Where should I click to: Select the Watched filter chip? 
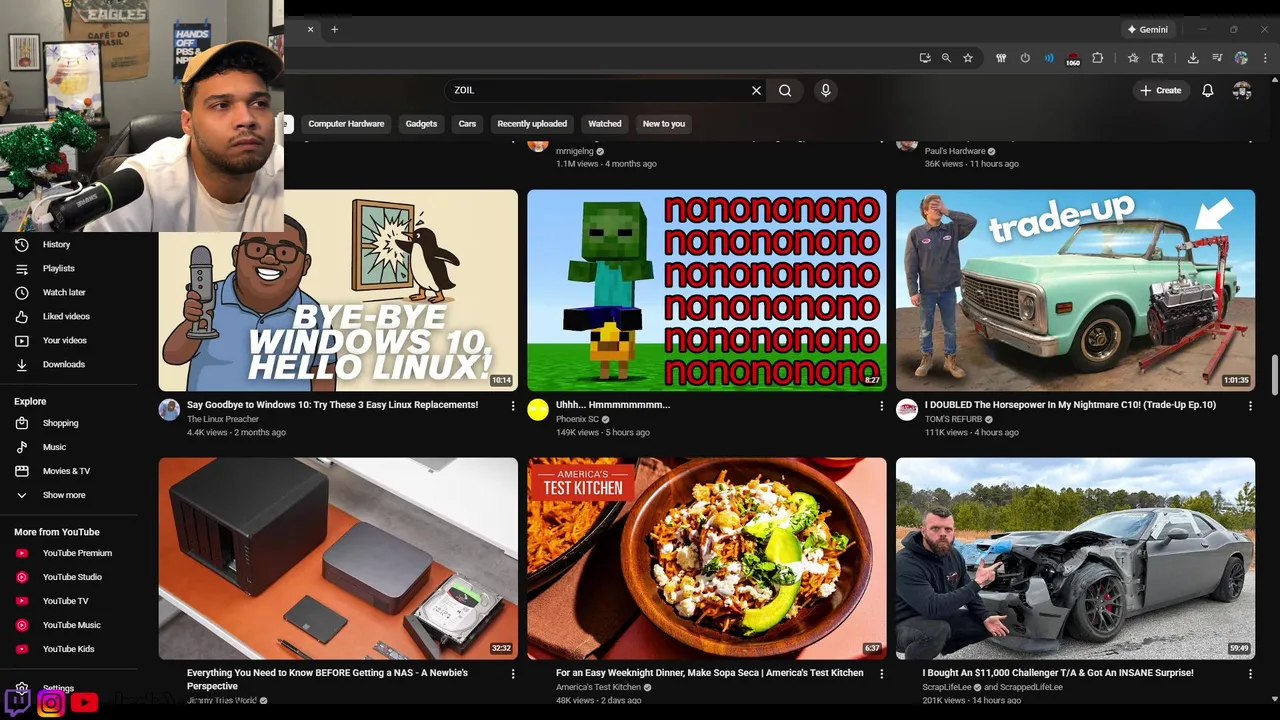click(604, 124)
